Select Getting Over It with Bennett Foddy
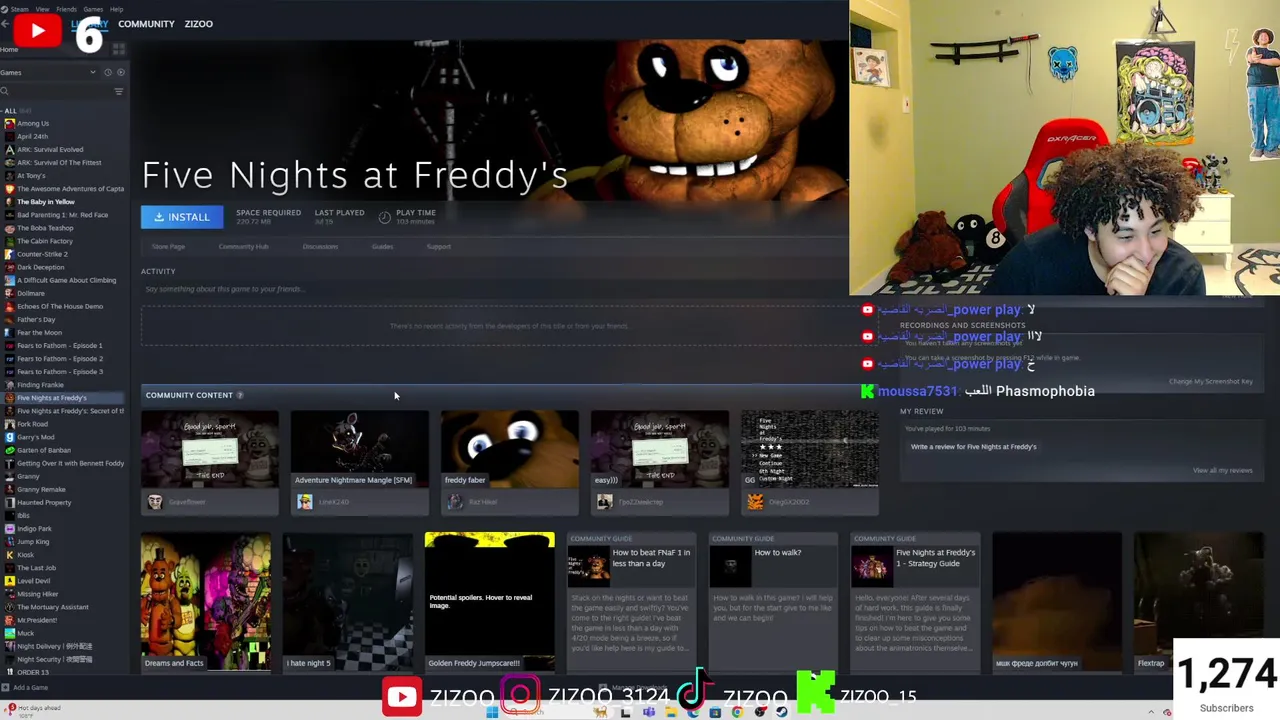The image size is (1280, 720). [70, 463]
